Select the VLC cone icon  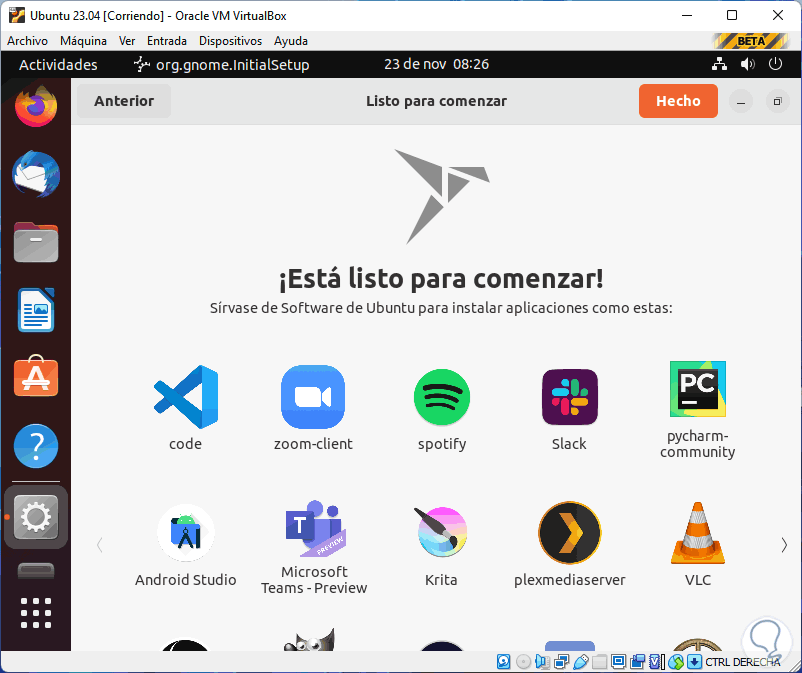698,533
